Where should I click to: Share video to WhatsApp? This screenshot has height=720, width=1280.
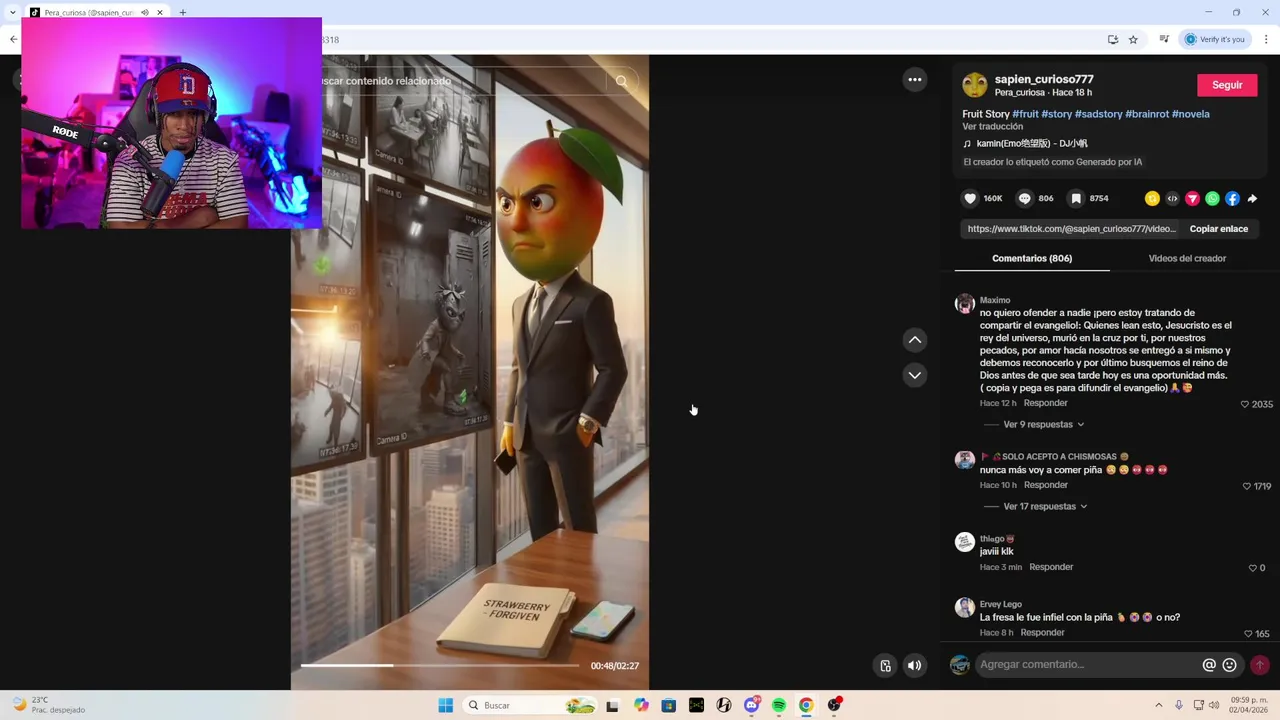coord(1212,199)
